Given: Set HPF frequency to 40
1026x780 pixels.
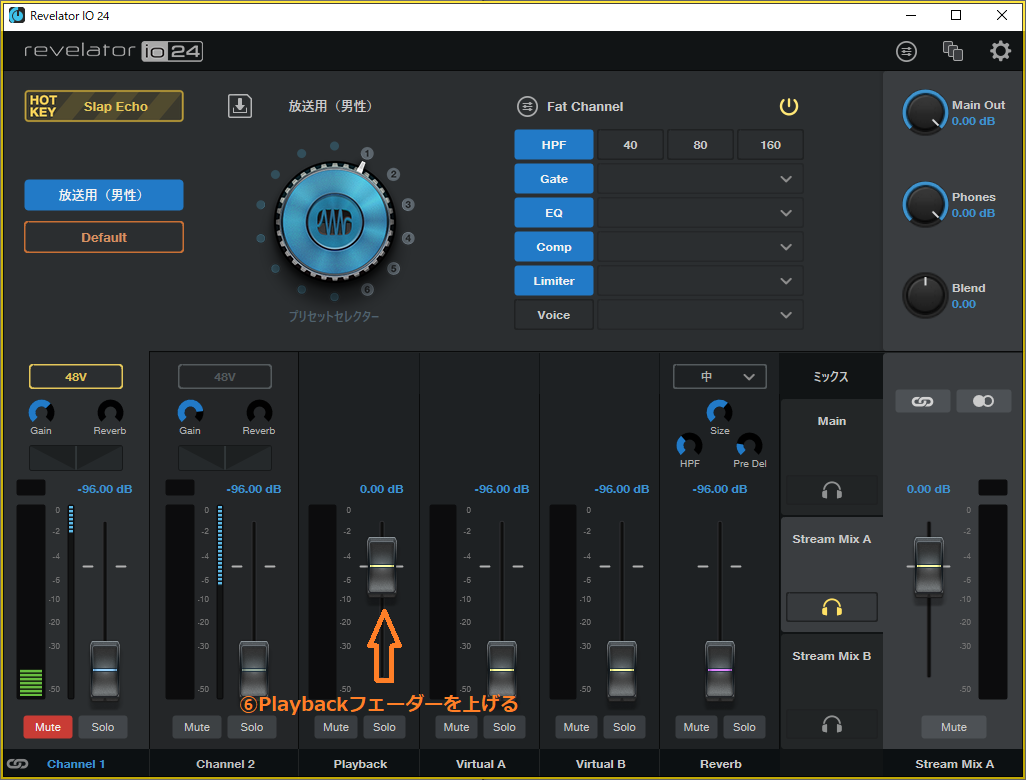Looking at the screenshot, I should pos(630,145).
